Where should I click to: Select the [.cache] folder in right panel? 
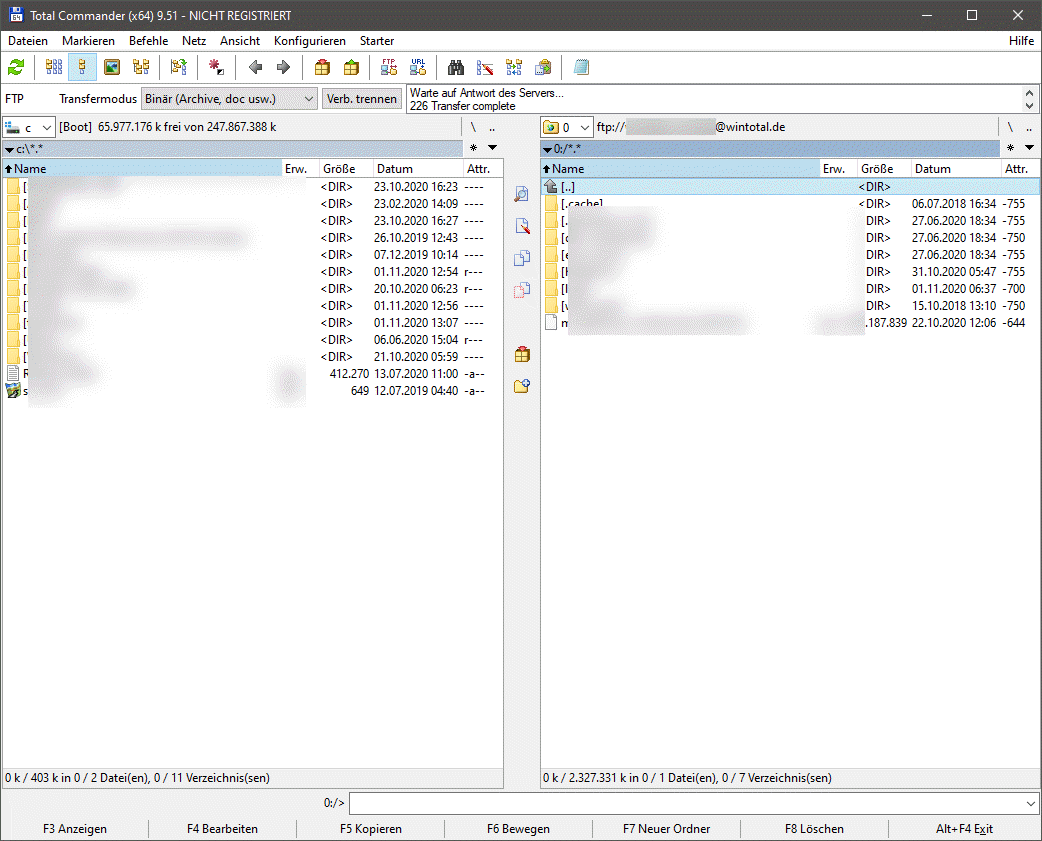point(791,204)
